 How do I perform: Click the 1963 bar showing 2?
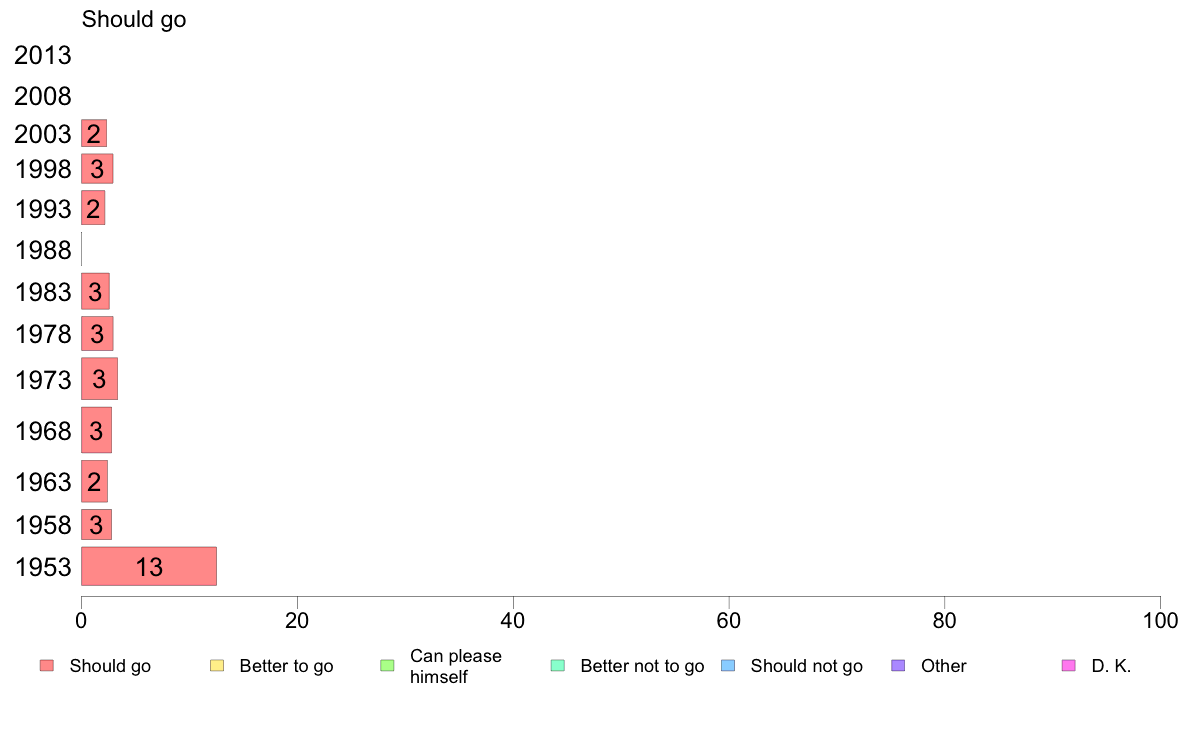click(95, 481)
